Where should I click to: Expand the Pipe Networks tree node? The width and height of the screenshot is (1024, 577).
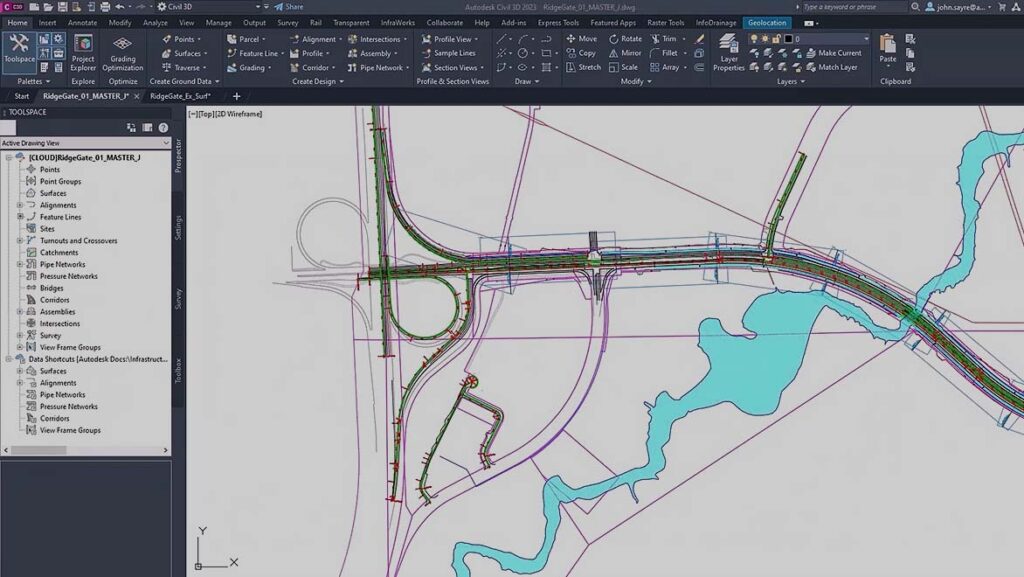click(20, 264)
